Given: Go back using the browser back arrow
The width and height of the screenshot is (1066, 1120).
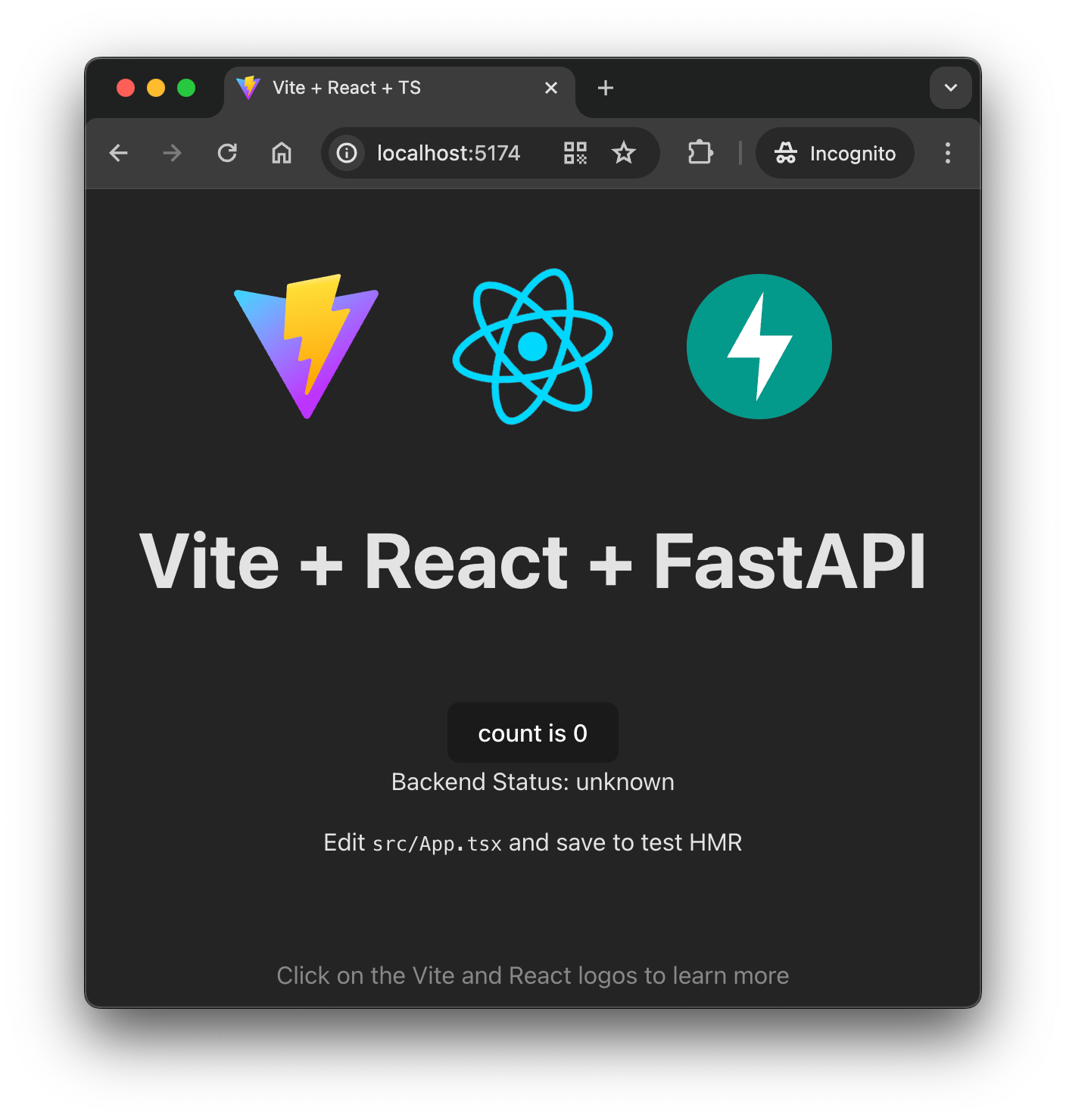Looking at the screenshot, I should coord(119,153).
